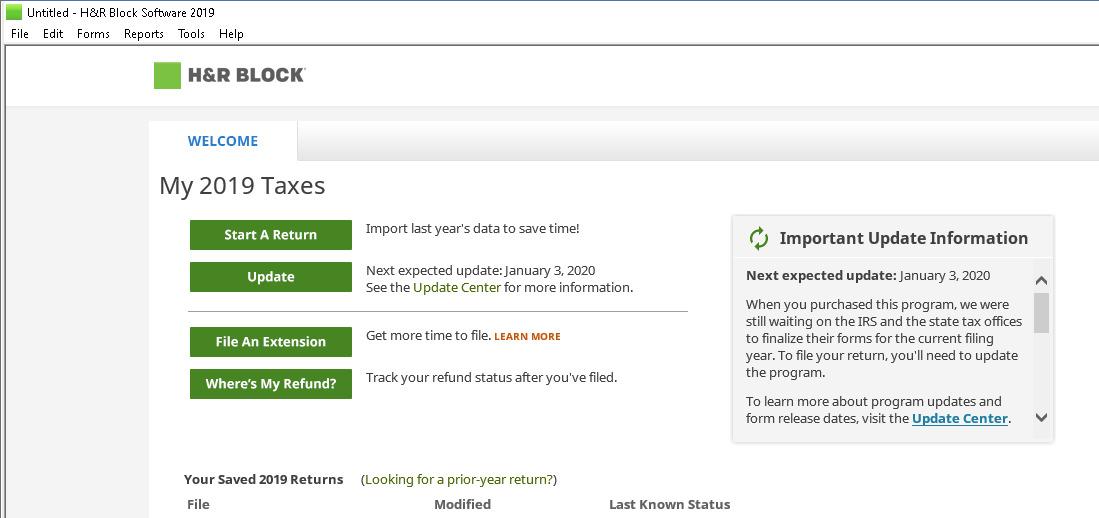1099x518 pixels.
Task: Open Update Center link in update information panel
Action: pyautogui.click(x=960, y=418)
